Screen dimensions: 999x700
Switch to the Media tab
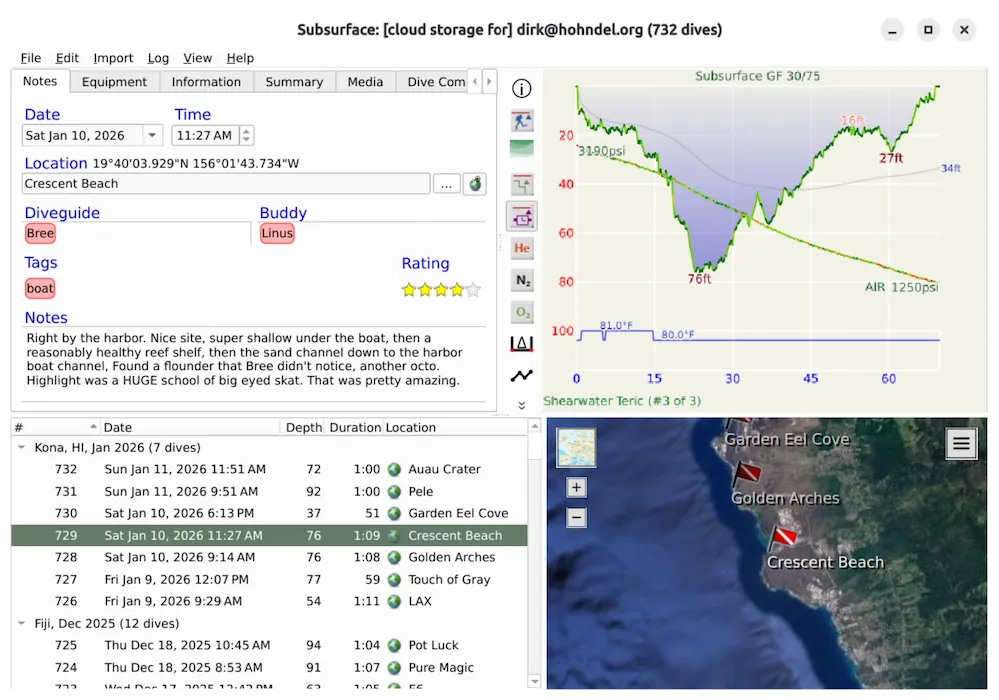pyautogui.click(x=365, y=82)
